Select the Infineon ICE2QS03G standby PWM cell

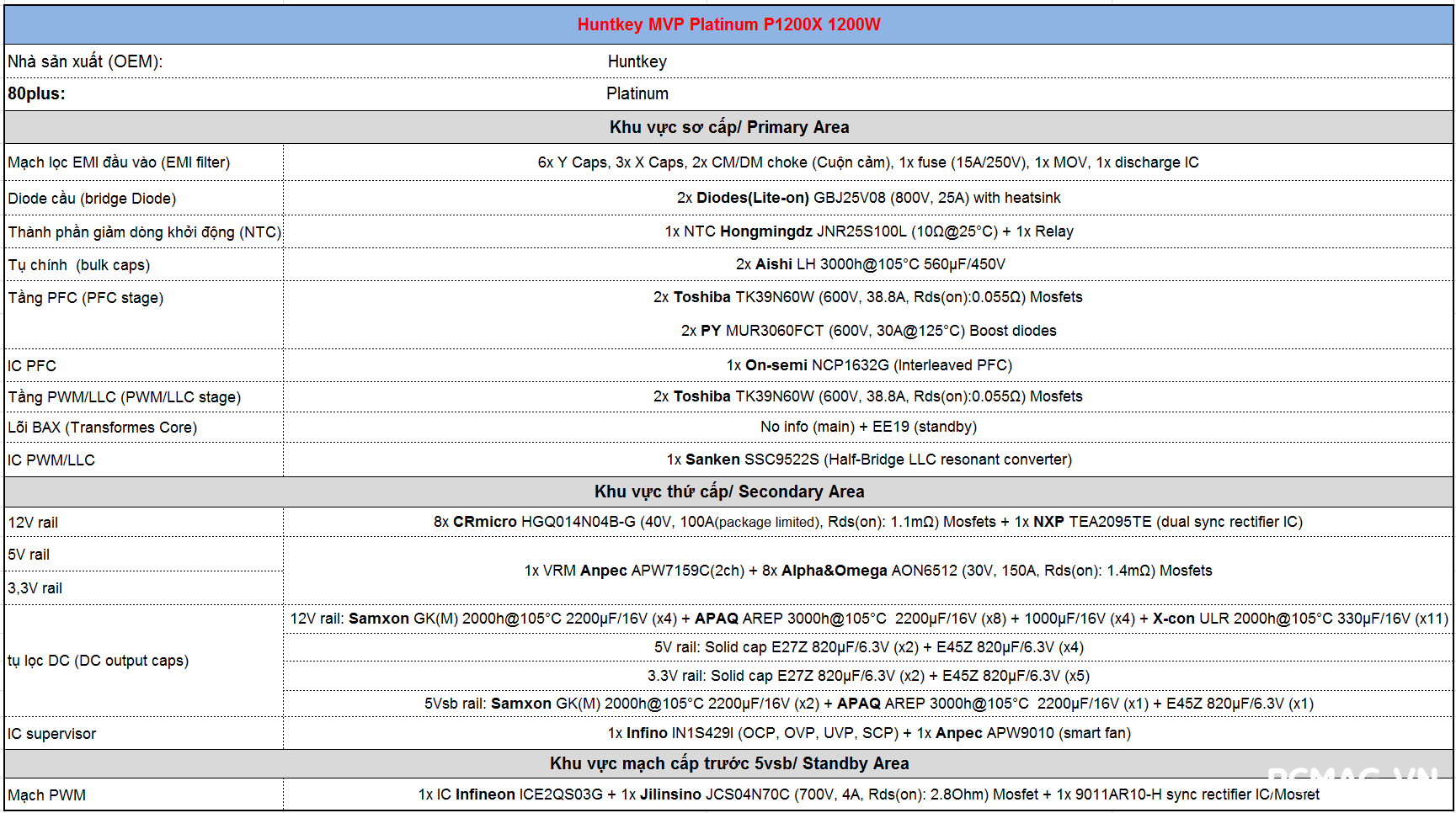click(x=868, y=794)
